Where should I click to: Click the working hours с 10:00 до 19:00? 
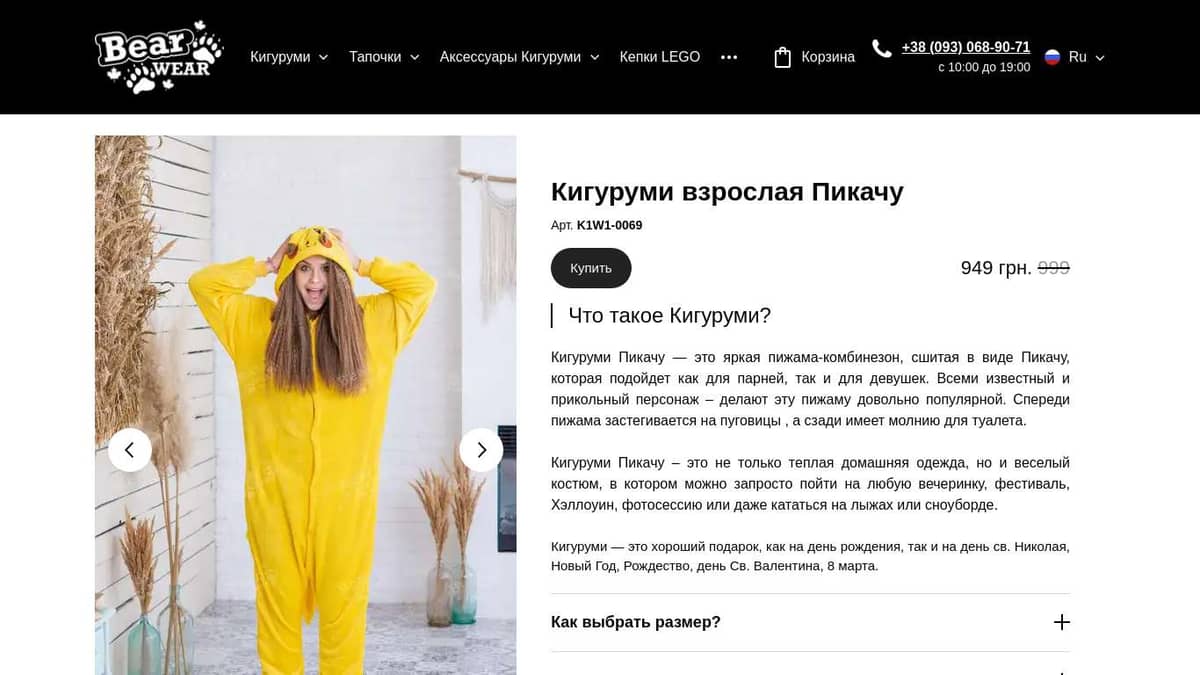pyautogui.click(x=984, y=67)
